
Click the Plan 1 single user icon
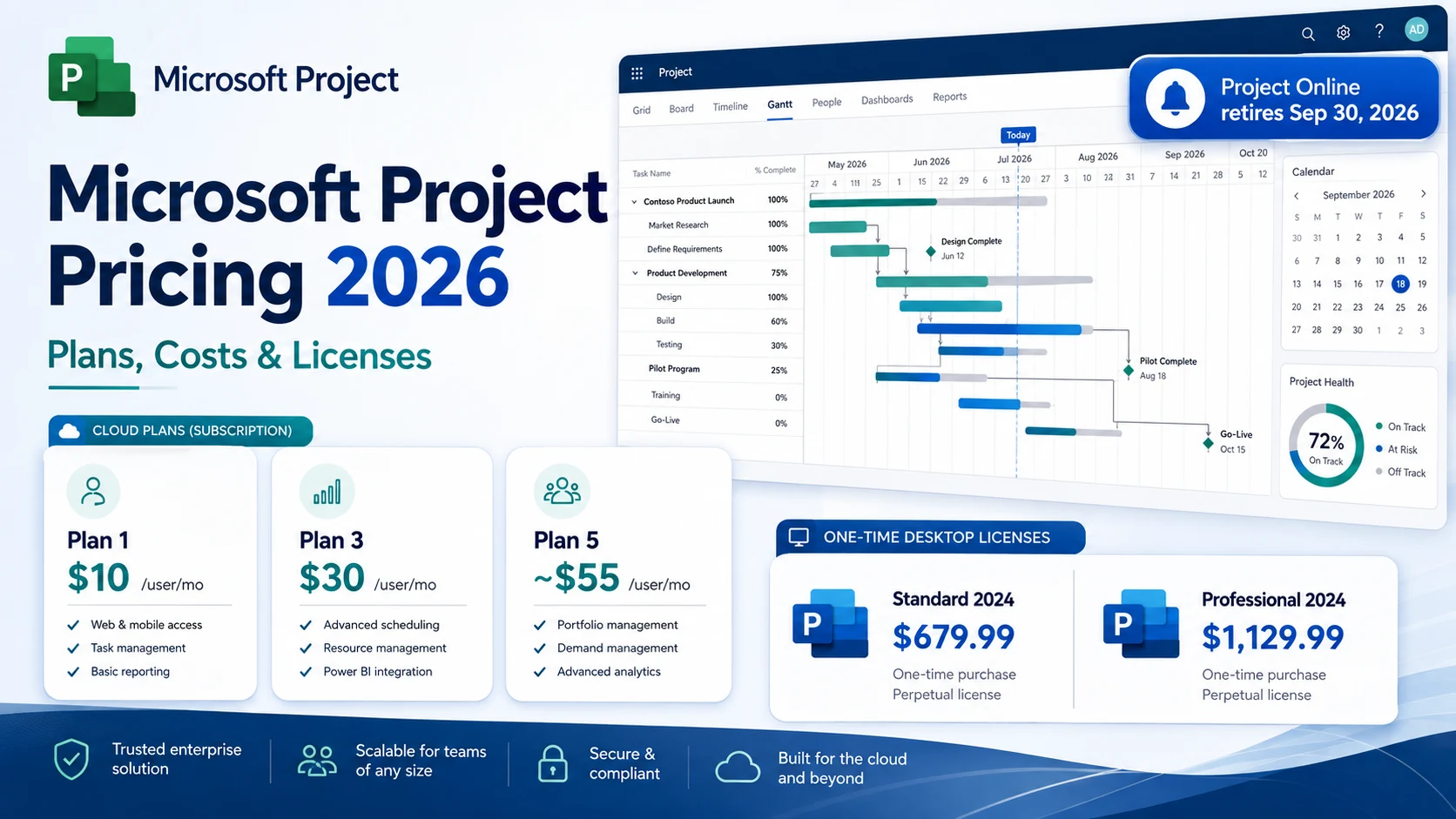[93, 492]
